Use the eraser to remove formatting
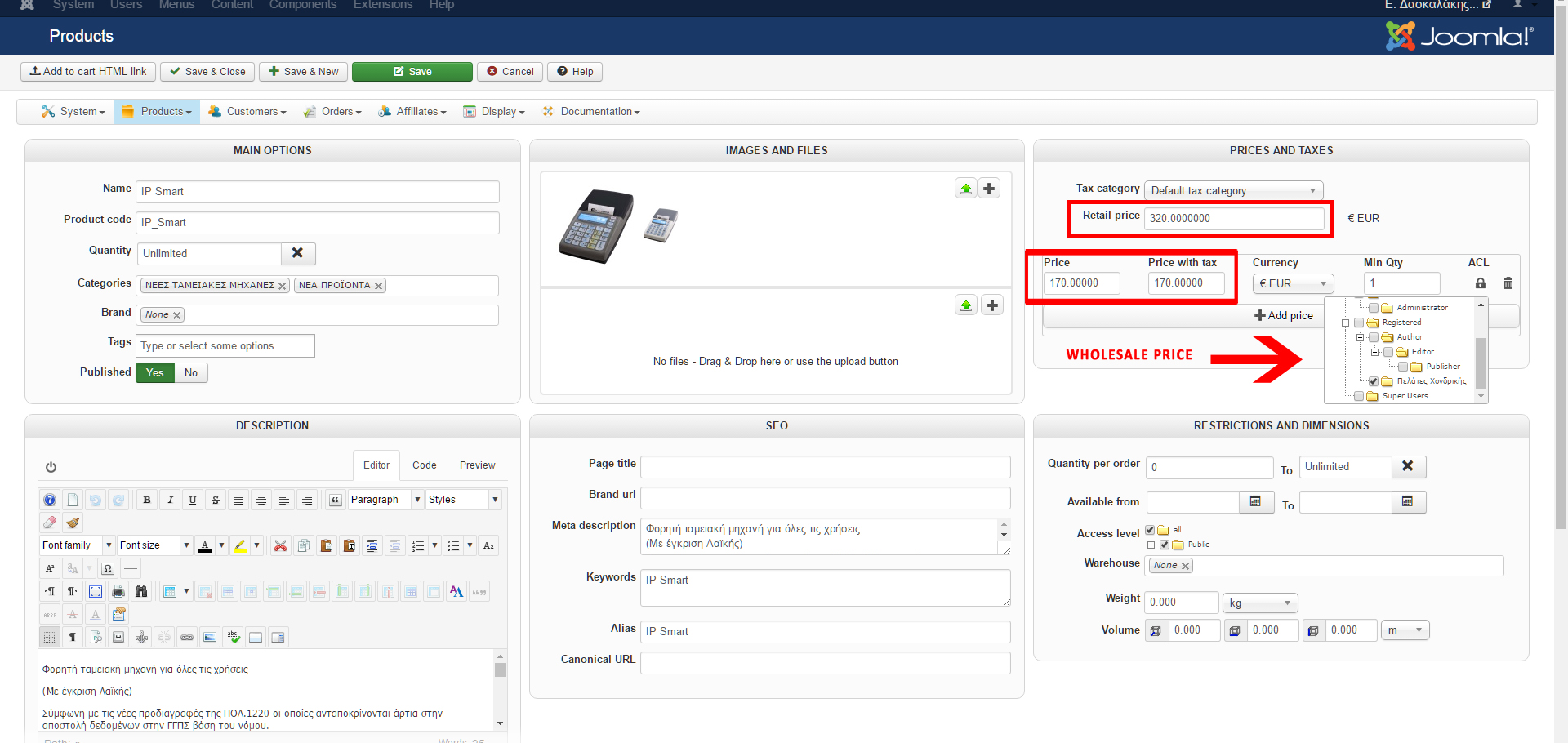Viewport: 1568px width, 743px height. click(50, 523)
